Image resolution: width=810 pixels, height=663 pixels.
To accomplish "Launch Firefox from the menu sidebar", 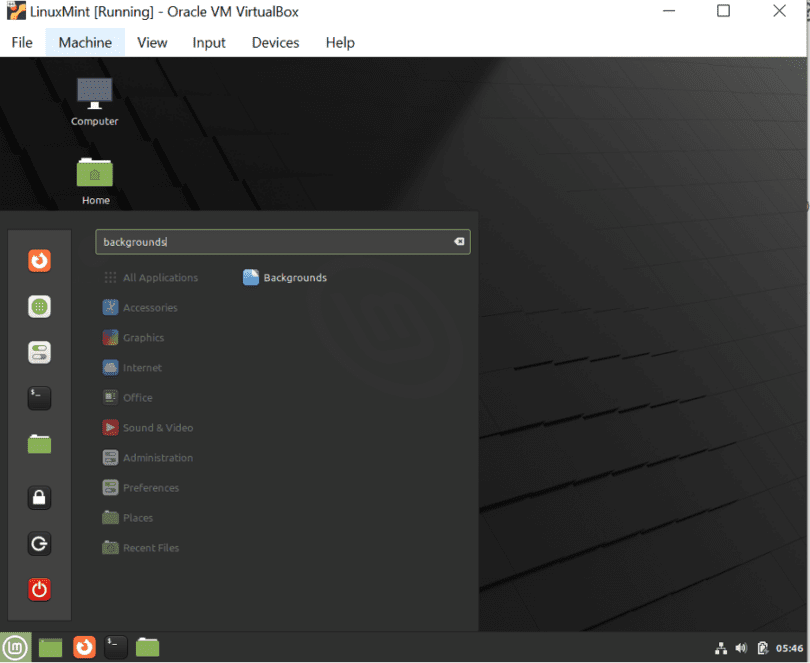I will [x=38, y=260].
